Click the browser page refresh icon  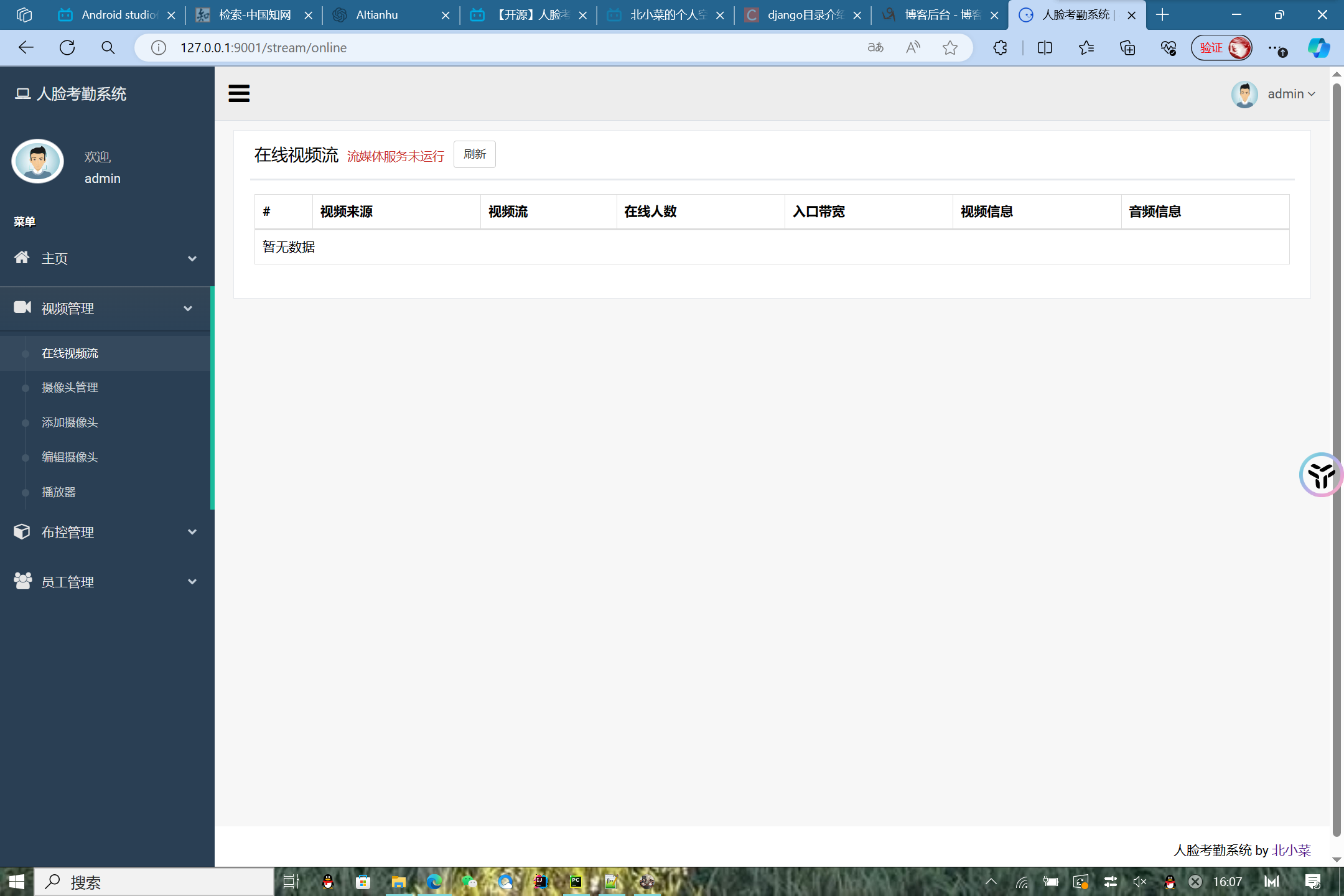[x=67, y=47]
